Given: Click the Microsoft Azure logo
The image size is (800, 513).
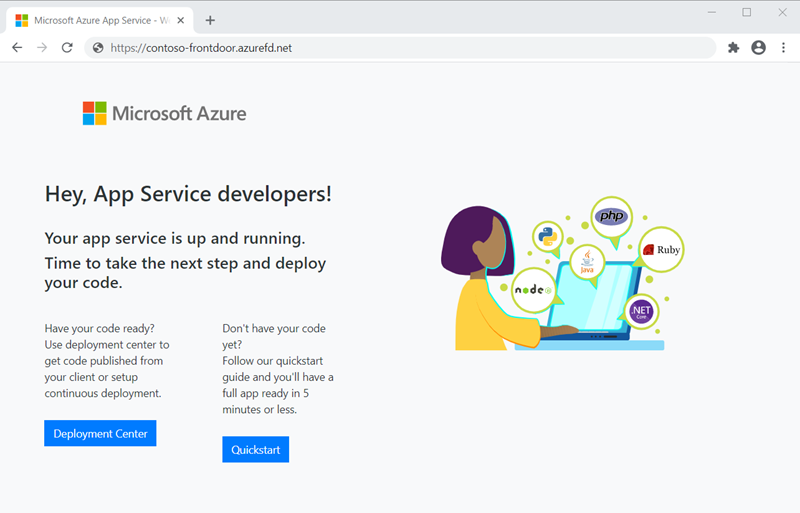Looking at the screenshot, I should (164, 113).
